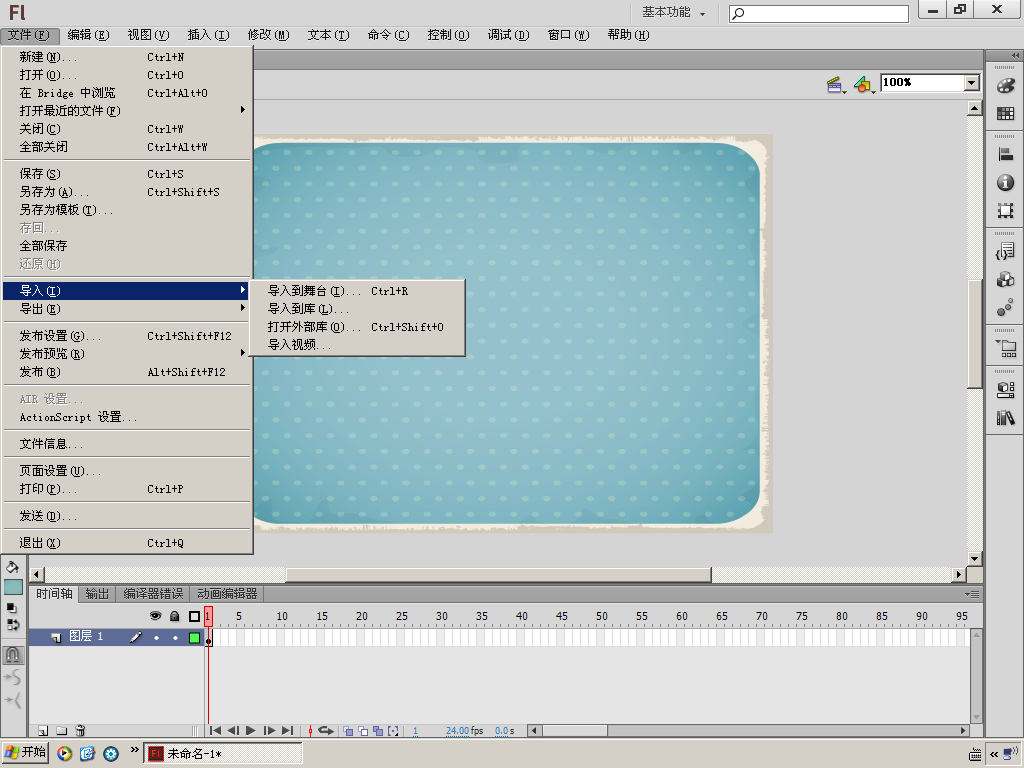Toggle Edit Multiple Frames icon
The height and width of the screenshot is (768, 1024).
[x=378, y=731]
